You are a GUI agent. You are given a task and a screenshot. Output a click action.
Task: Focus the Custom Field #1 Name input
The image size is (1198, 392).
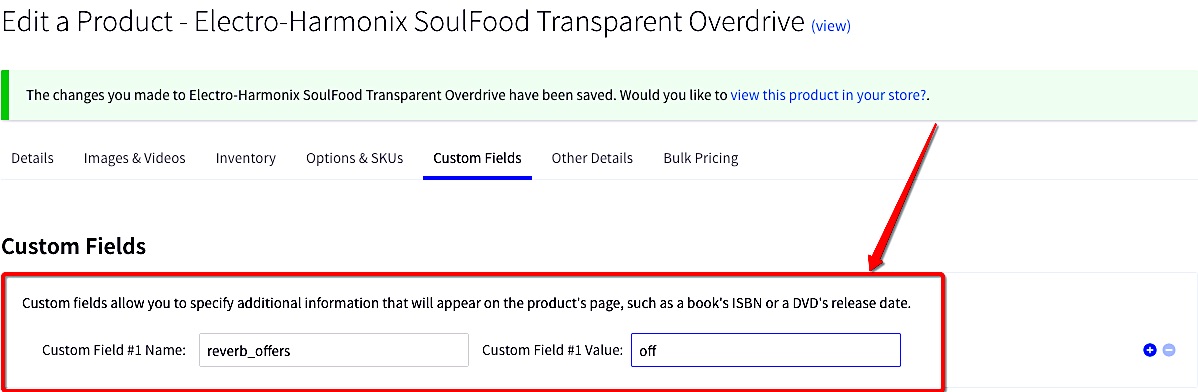(x=333, y=350)
